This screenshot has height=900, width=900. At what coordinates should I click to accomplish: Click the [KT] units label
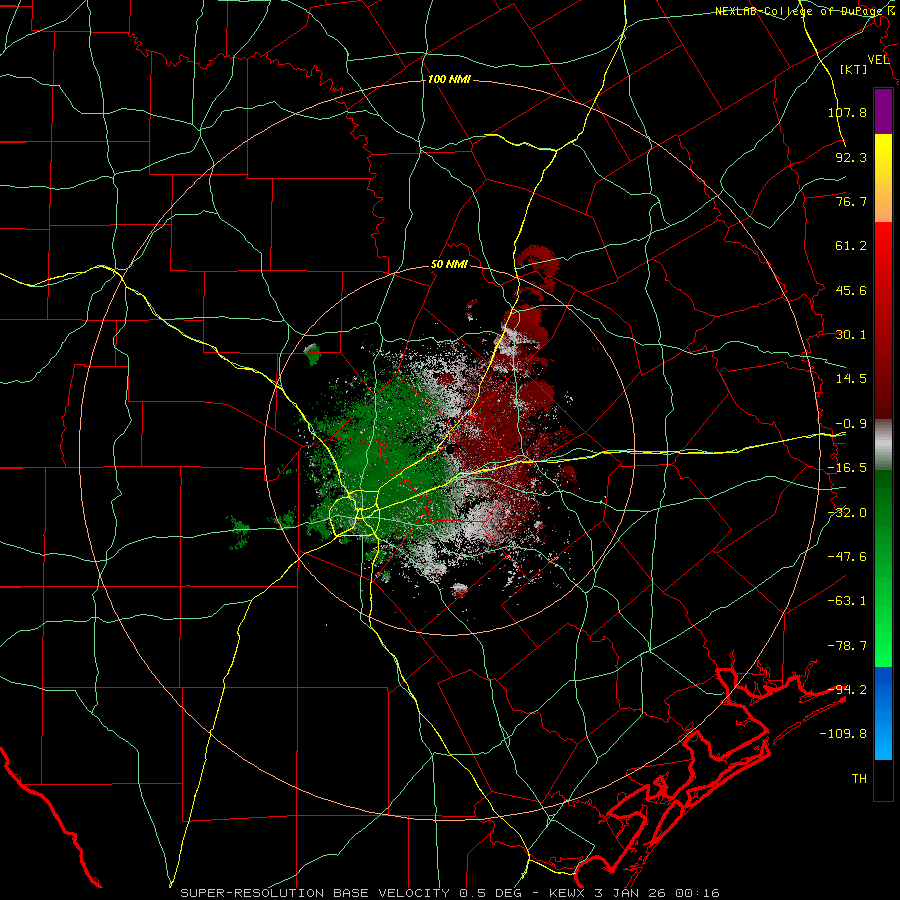point(853,70)
